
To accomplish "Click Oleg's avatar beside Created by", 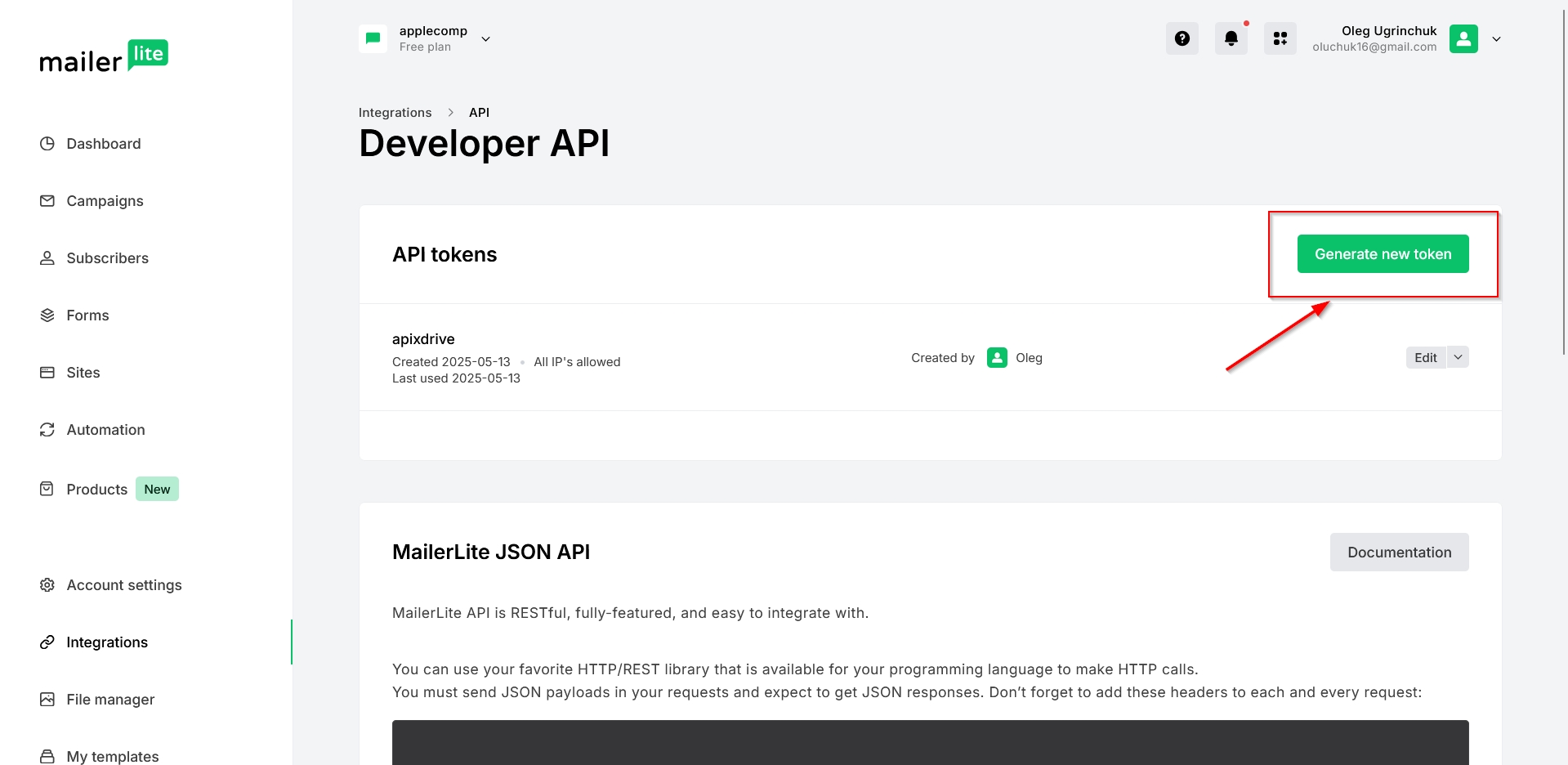I will pyautogui.click(x=997, y=358).
